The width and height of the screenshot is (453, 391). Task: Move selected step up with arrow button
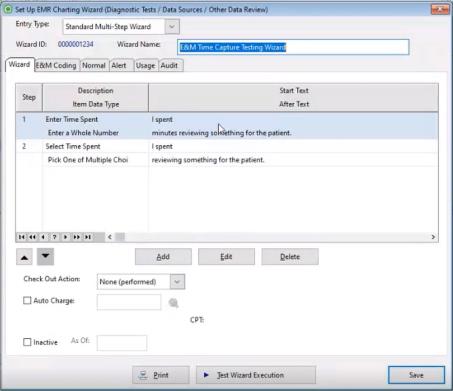click(24, 257)
